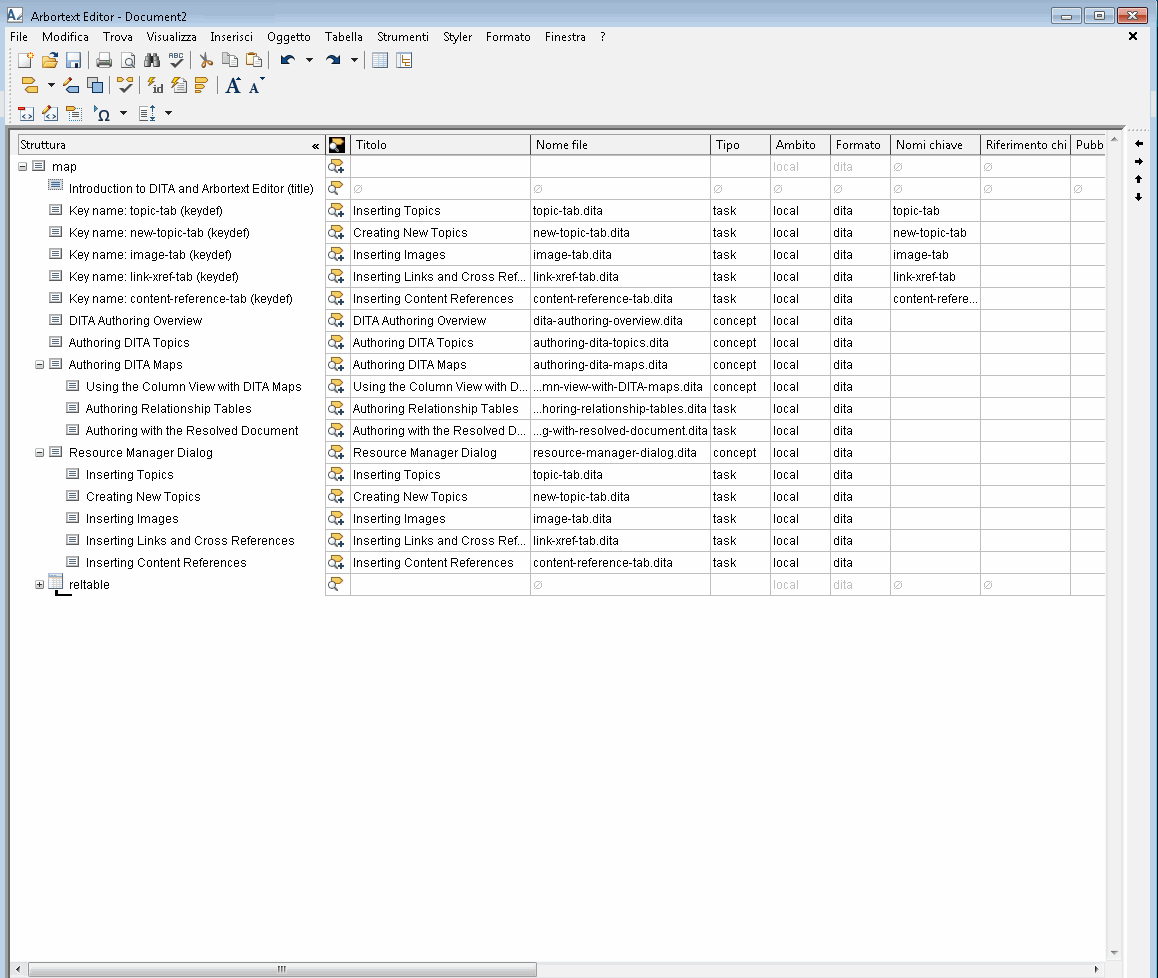Open the Modifica menu
This screenshot has height=978, width=1158.
[65, 37]
